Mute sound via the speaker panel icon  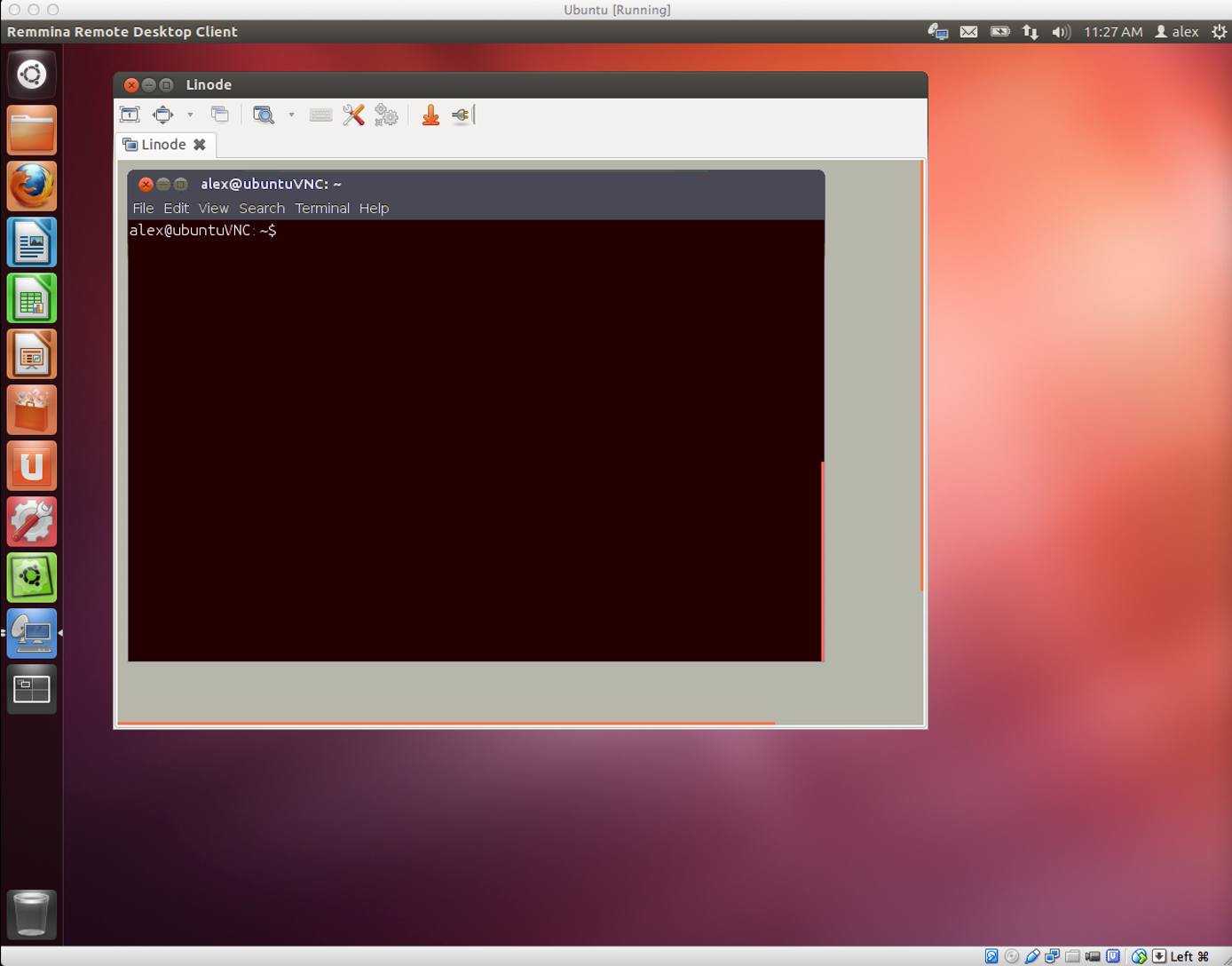point(1061,31)
